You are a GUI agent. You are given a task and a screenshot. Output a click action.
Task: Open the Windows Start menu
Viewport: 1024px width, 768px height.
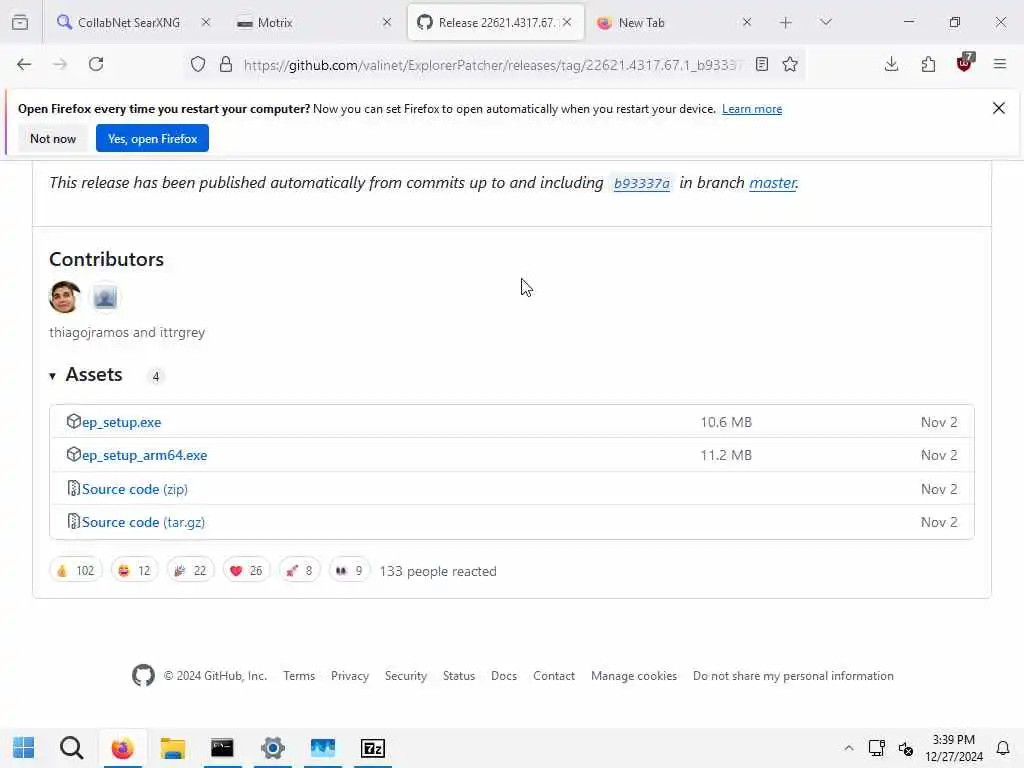24,748
